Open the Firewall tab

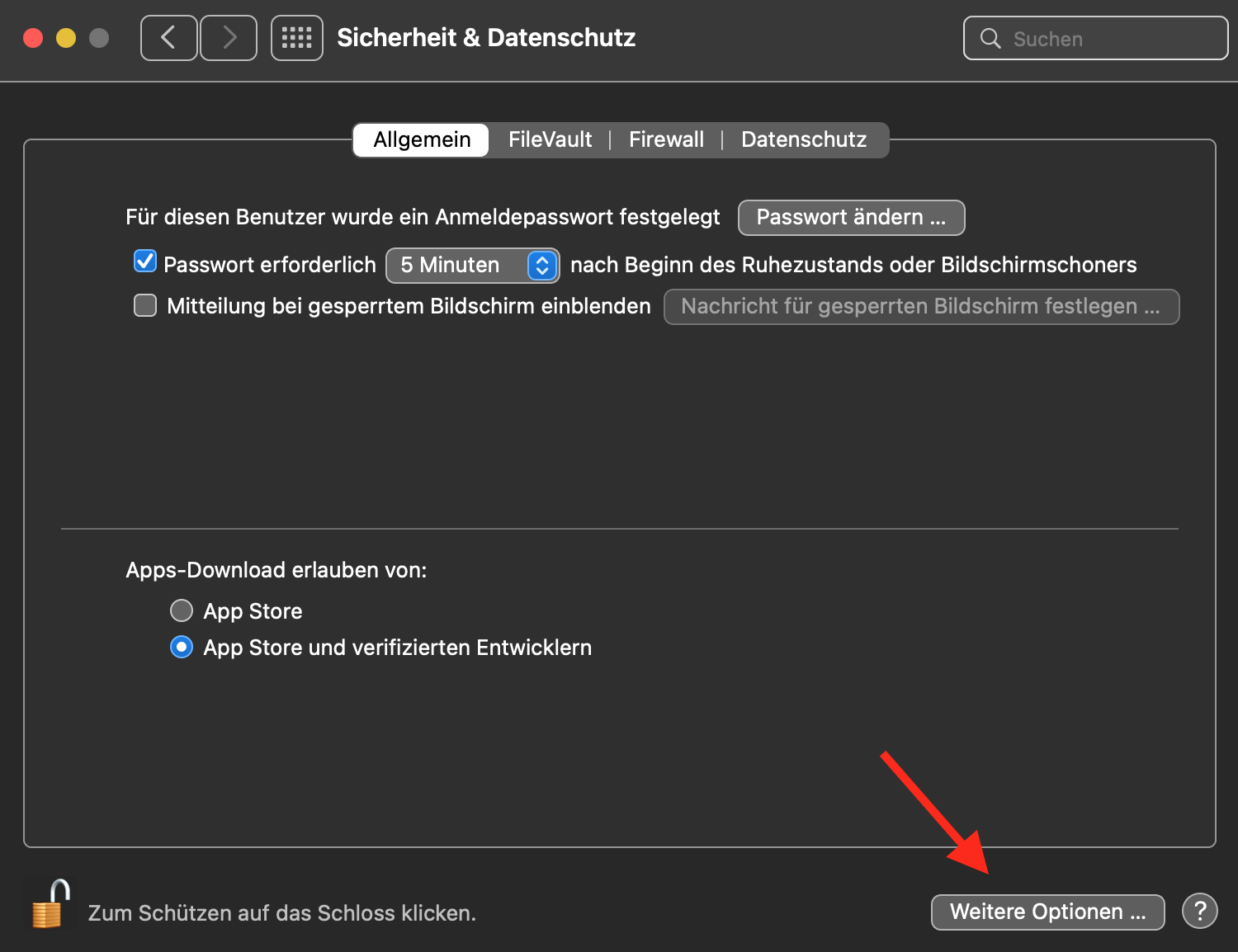click(666, 139)
